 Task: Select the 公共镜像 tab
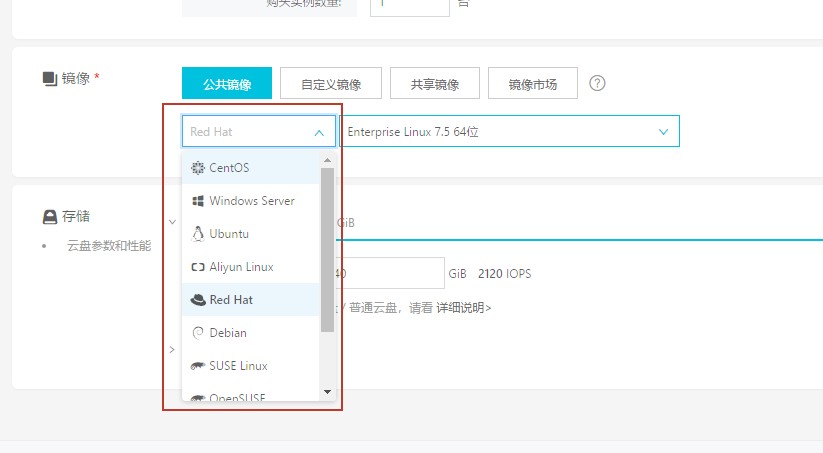tap(226, 85)
